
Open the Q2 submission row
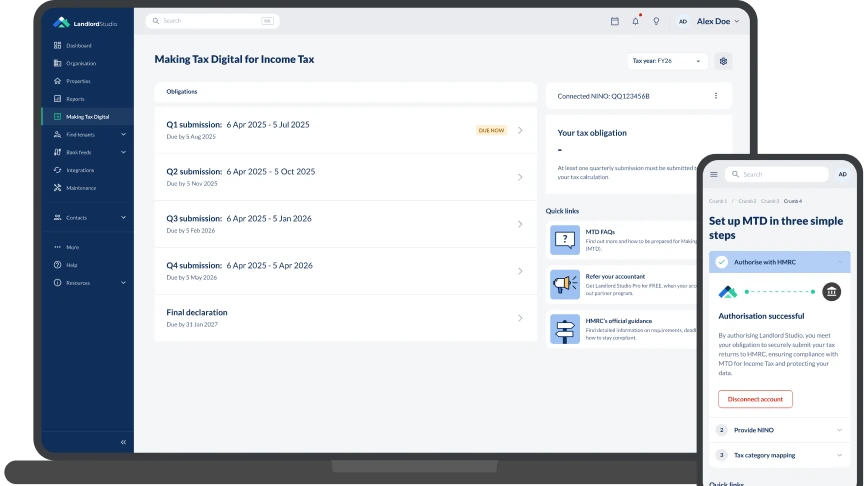coord(345,177)
